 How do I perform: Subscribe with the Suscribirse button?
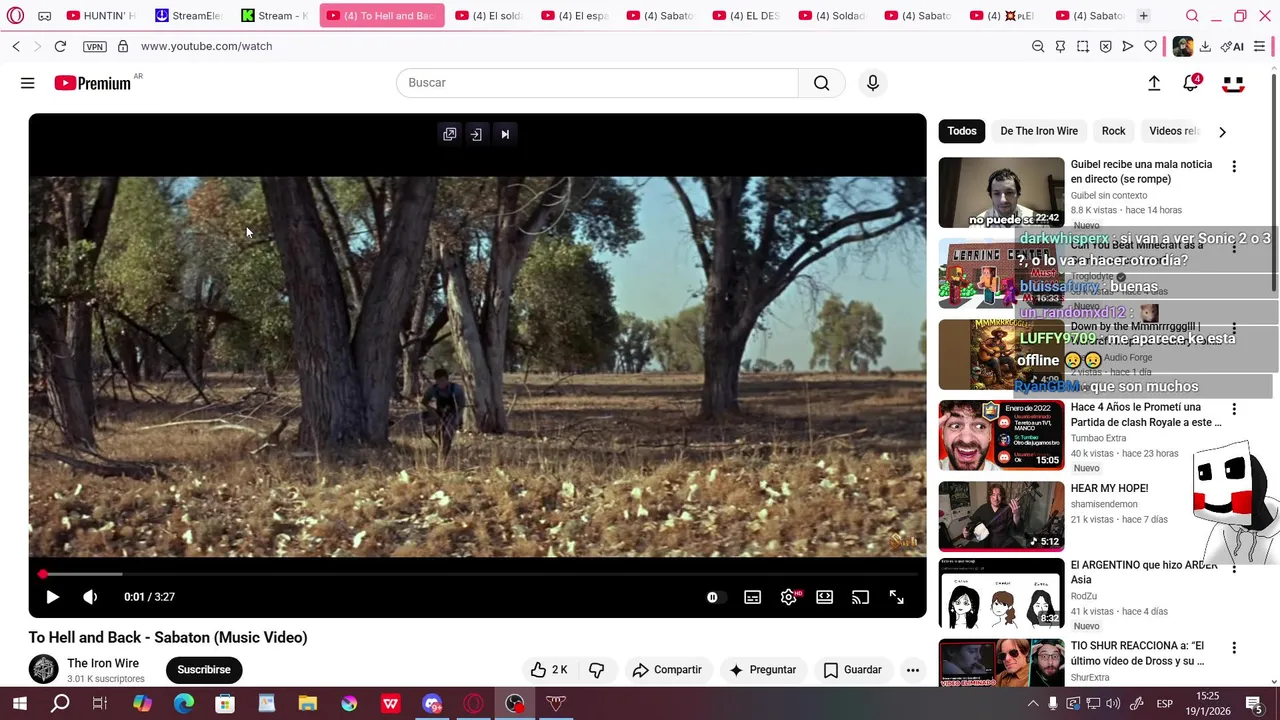204,670
